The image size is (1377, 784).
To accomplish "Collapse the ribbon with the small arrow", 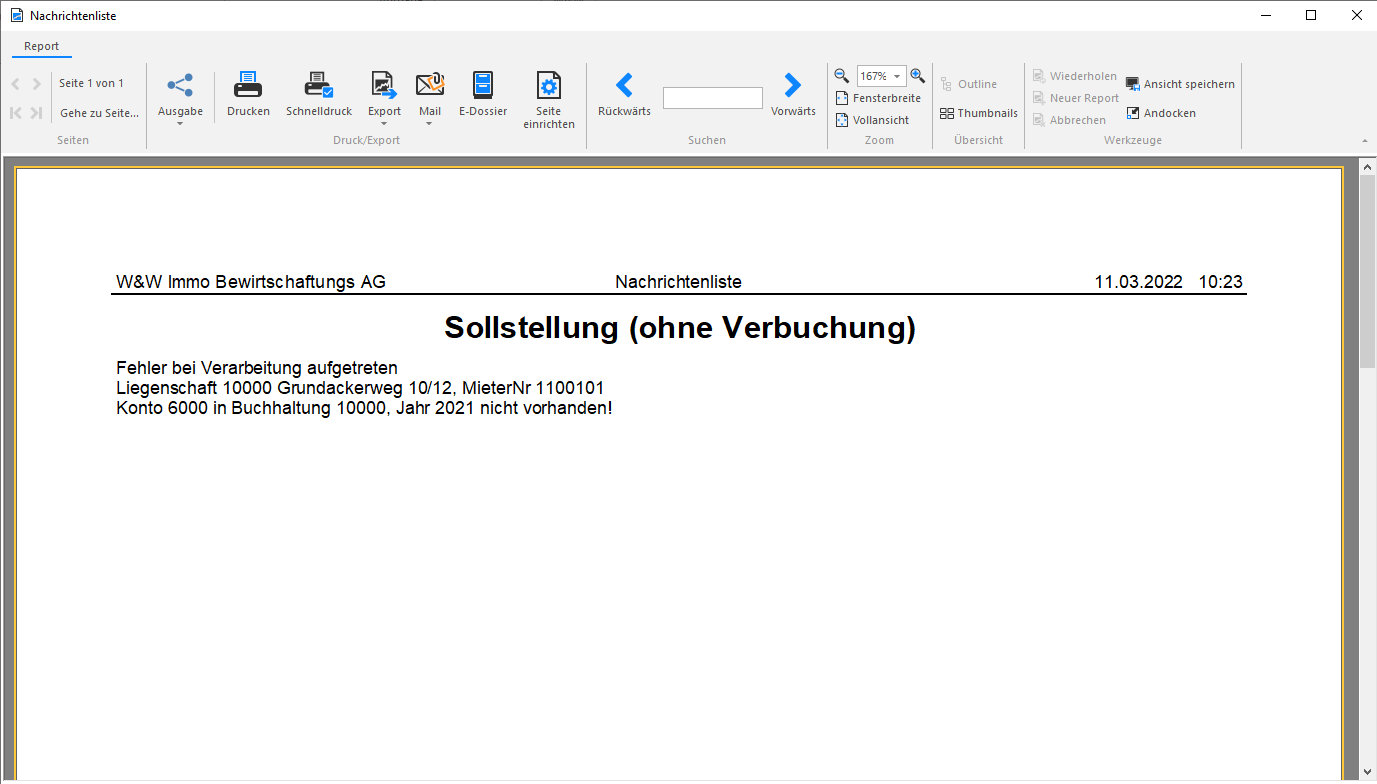I will pos(1365,141).
